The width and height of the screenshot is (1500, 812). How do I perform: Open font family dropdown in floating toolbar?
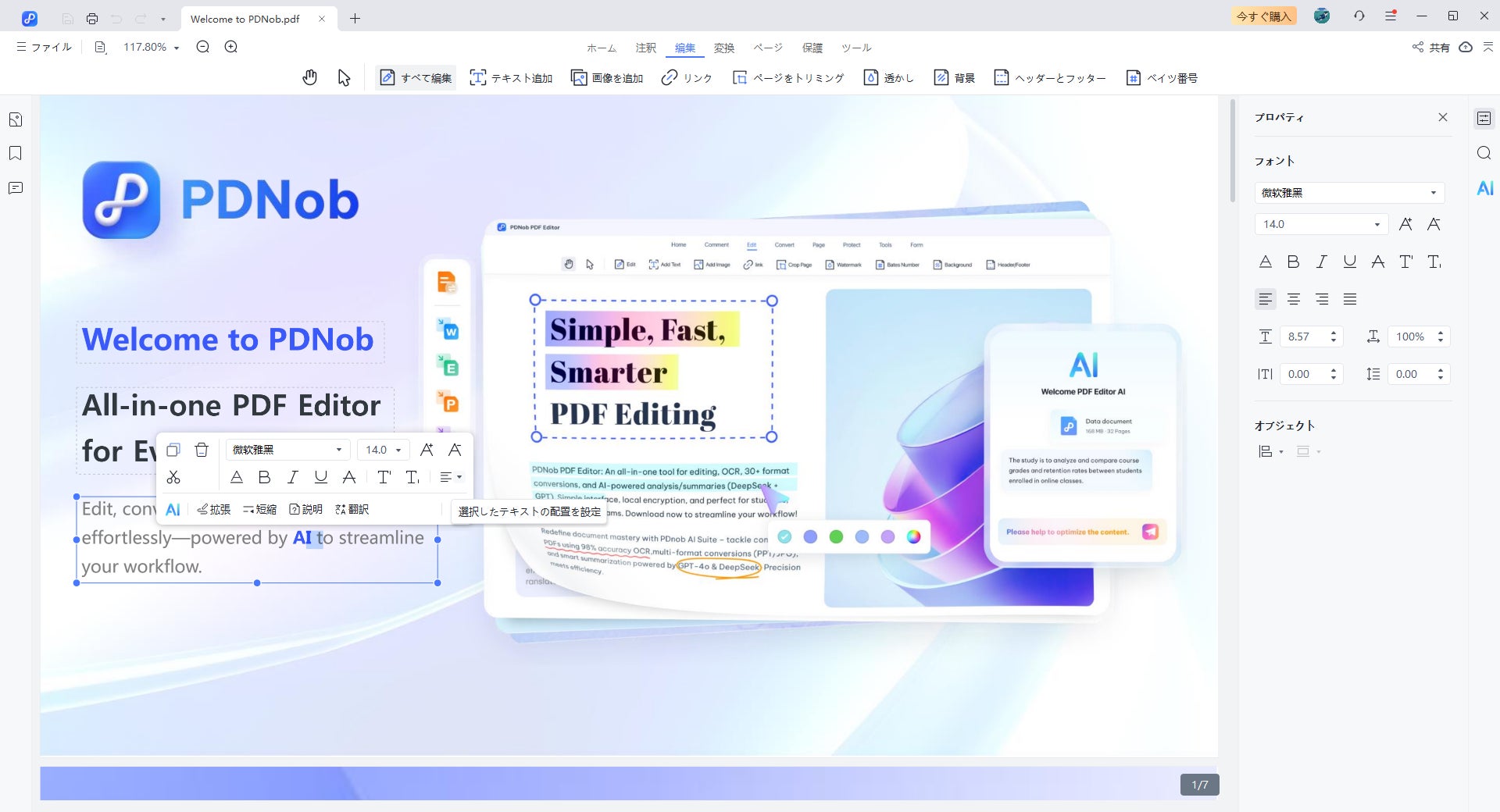coord(288,450)
